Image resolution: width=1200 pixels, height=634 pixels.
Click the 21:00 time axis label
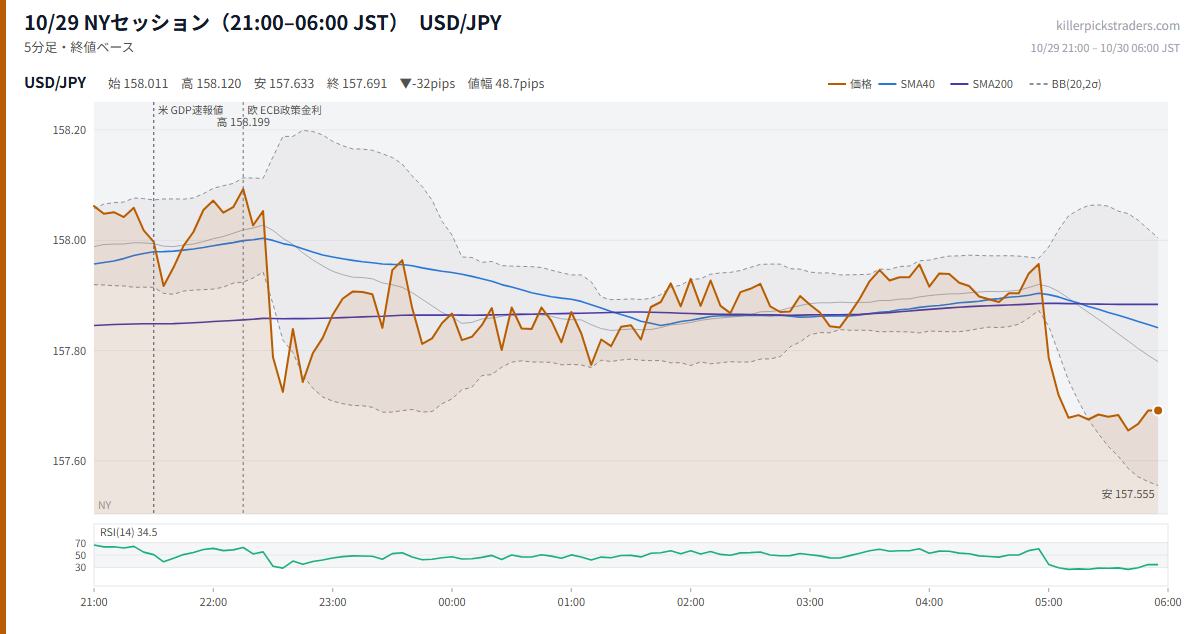click(94, 602)
